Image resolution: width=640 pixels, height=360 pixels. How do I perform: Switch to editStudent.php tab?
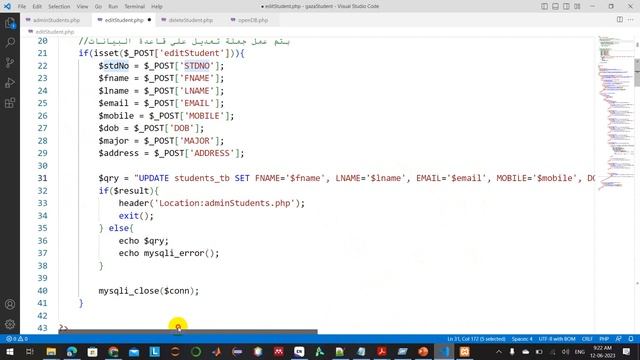[124, 20]
